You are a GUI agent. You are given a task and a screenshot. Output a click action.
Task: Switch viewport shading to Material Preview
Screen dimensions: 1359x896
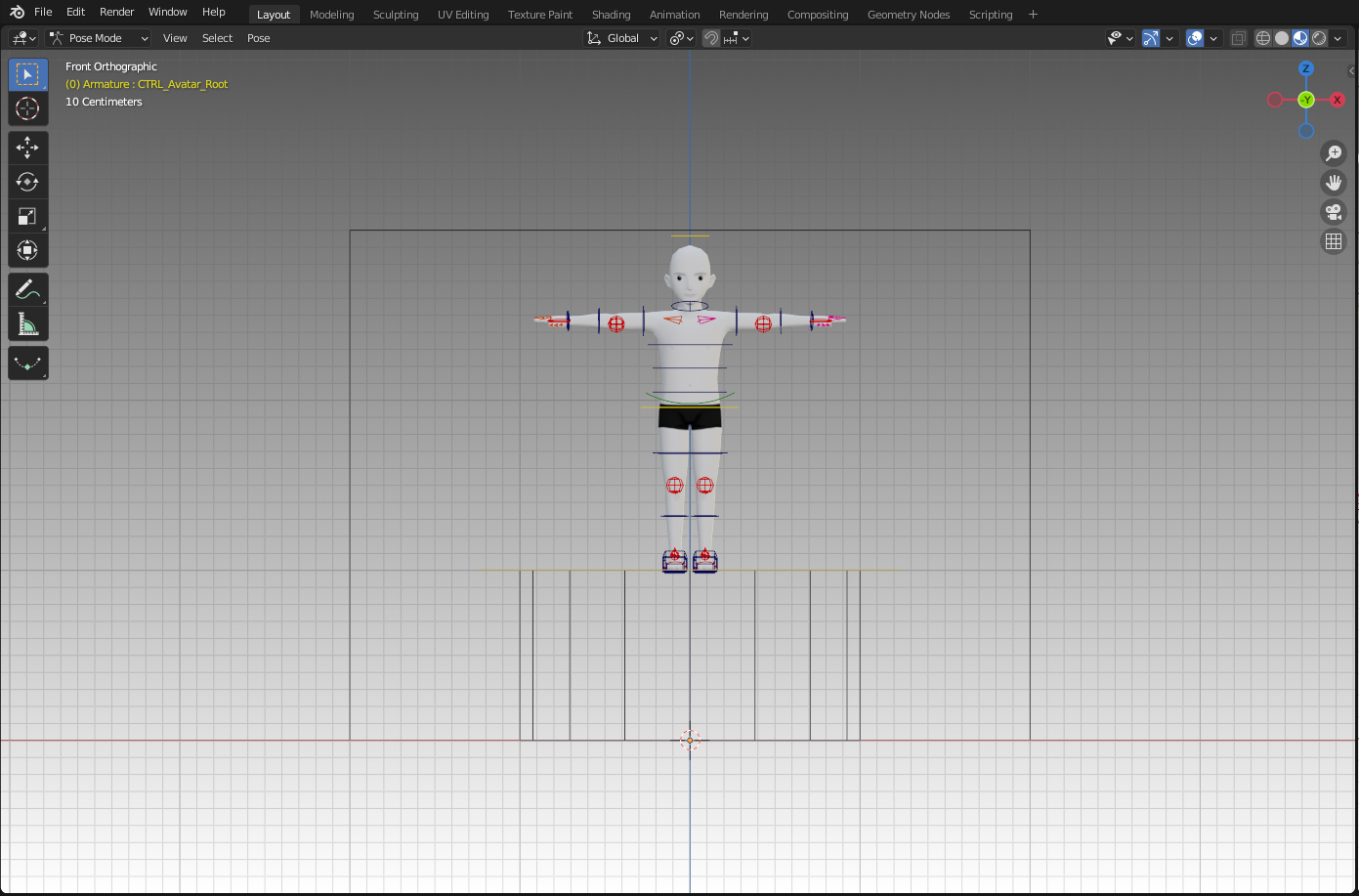pyautogui.click(x=1300, y=38)
